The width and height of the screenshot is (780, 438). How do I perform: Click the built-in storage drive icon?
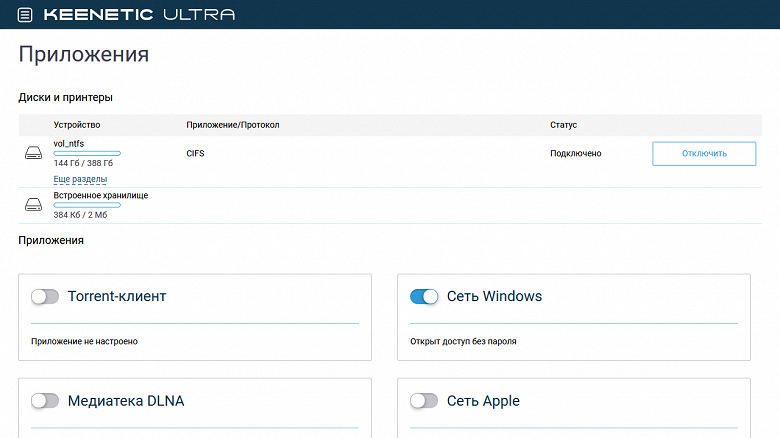pos(34,205)
